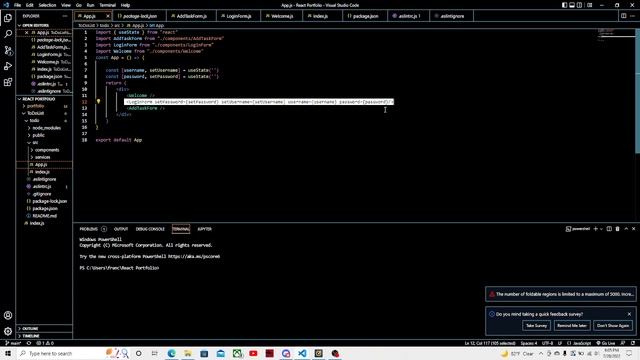Click the Take Survey button

[536, 326]
